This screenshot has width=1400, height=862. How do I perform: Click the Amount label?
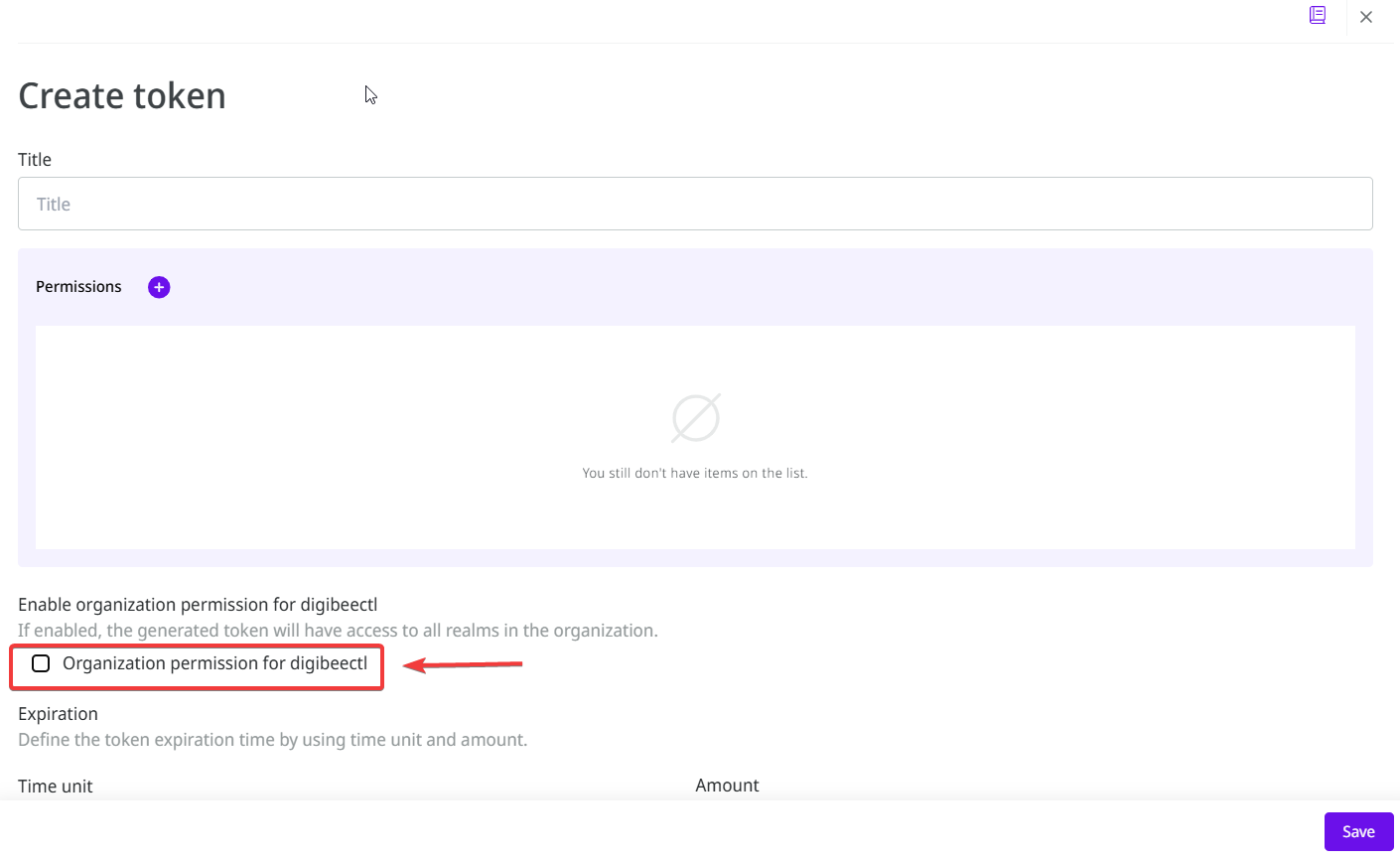point(727,786)
